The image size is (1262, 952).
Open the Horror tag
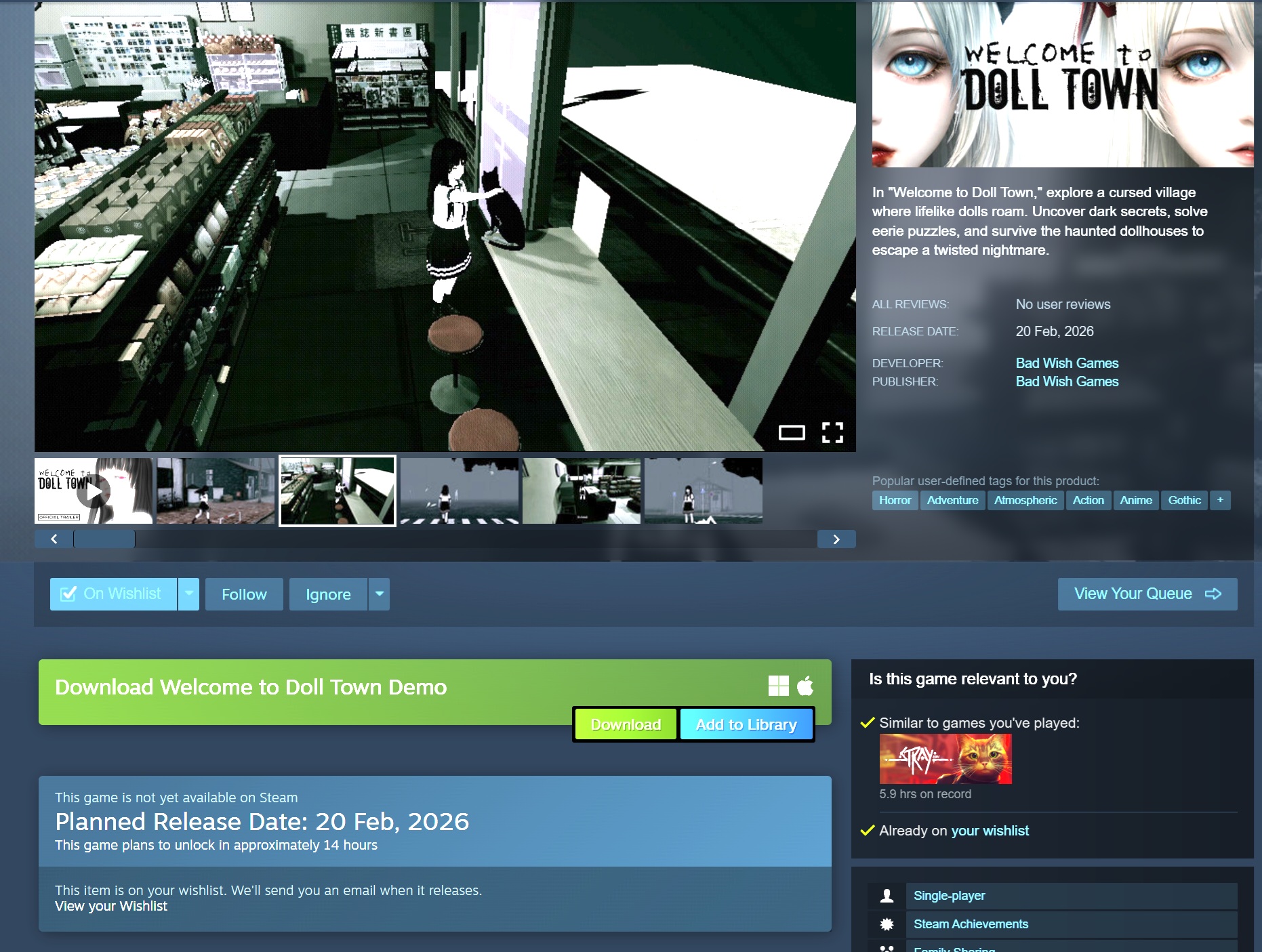point(895,500)
